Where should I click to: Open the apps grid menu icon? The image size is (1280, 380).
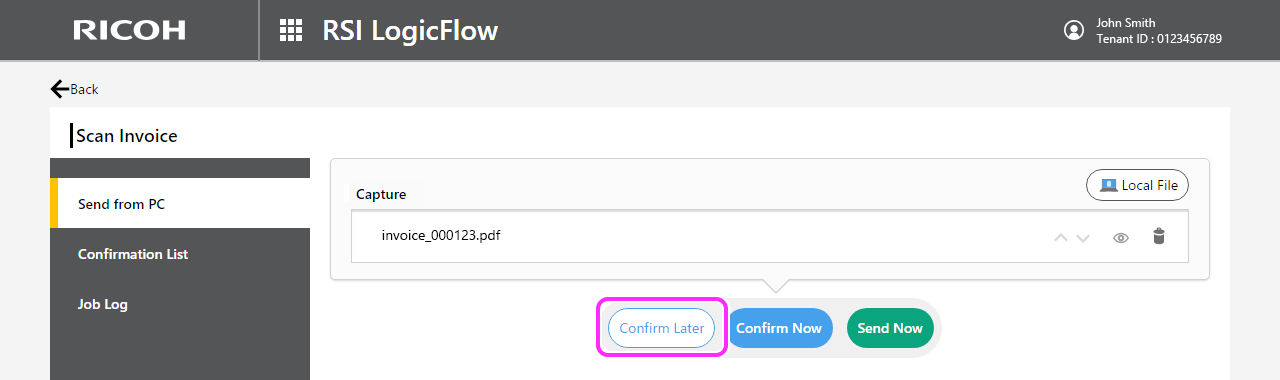tap(291, 30)
